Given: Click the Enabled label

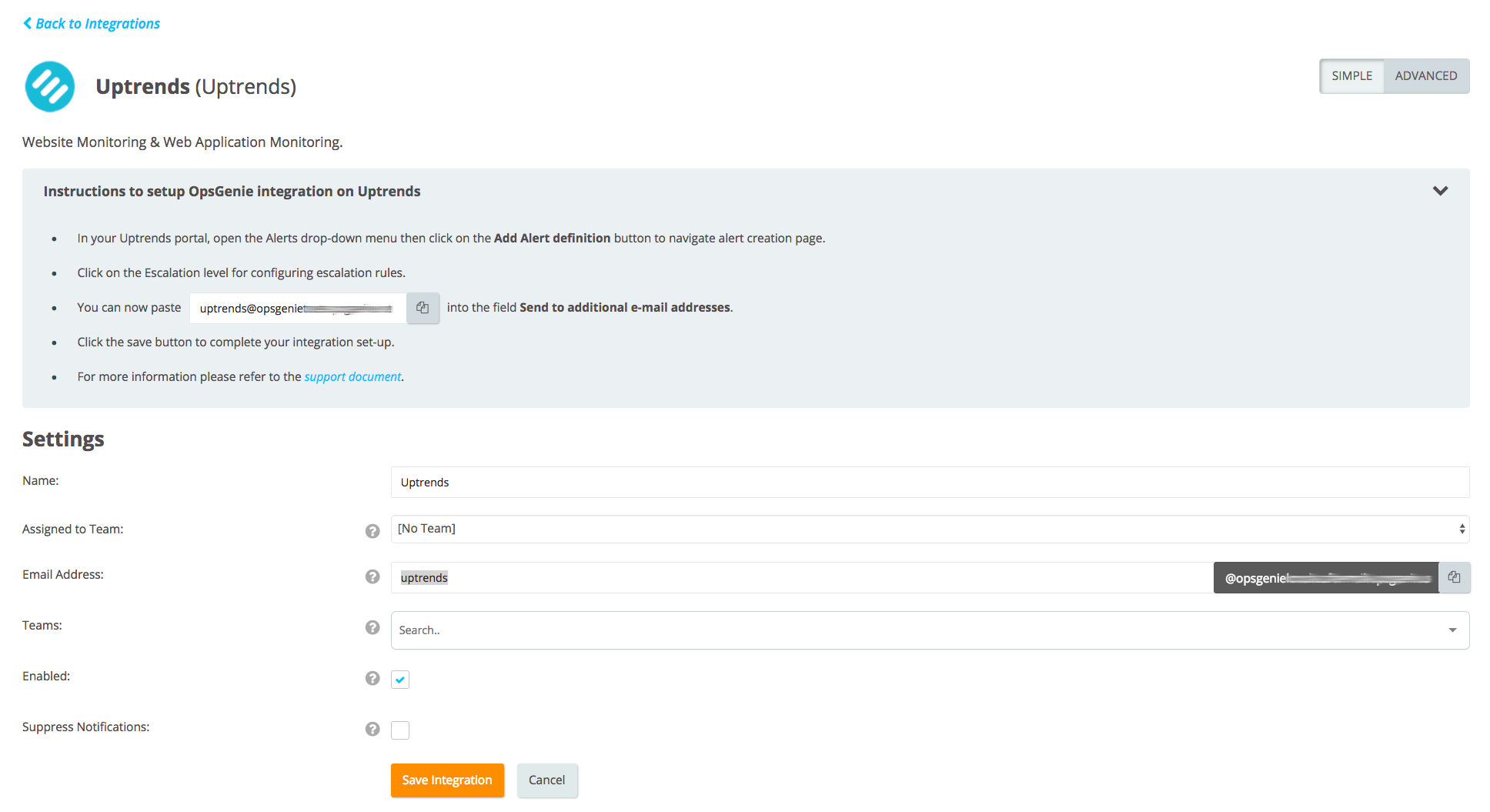Looking at the screenshot, I should tap(46, 677).
